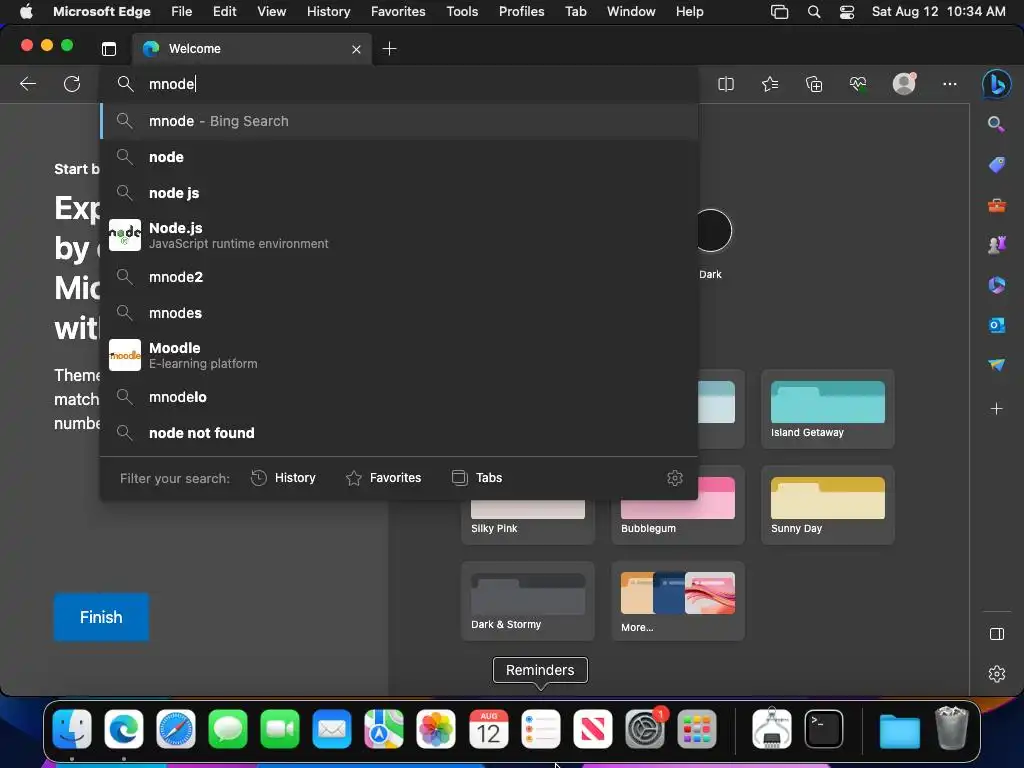Open the Favorites menu in menu bar
This screenshot has height=768, width=1024.
pos(398,12)
